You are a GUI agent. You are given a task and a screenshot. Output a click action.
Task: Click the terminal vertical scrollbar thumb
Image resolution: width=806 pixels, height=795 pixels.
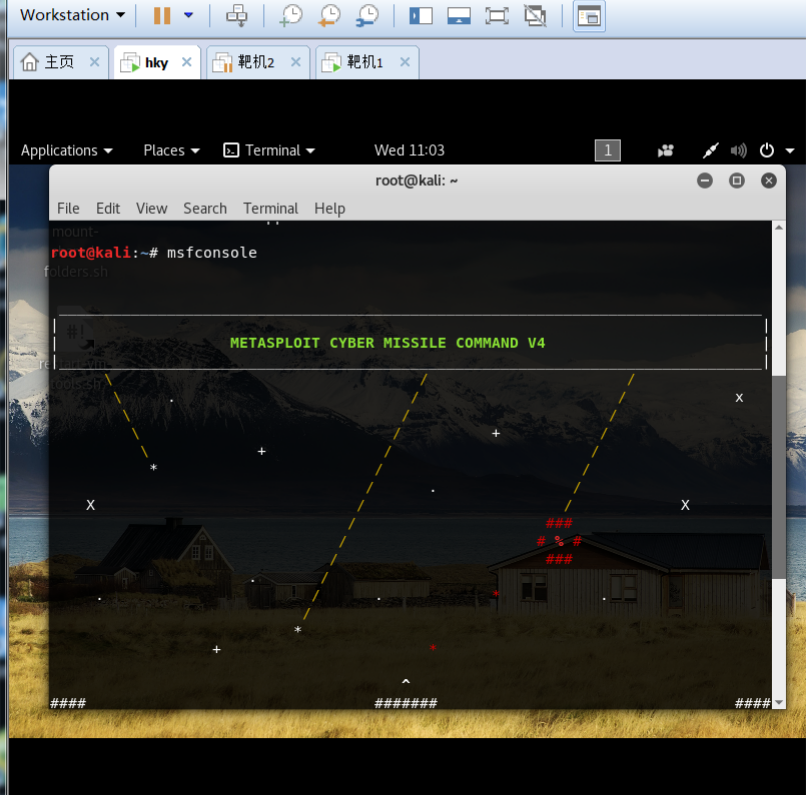[x=779, y=476]
